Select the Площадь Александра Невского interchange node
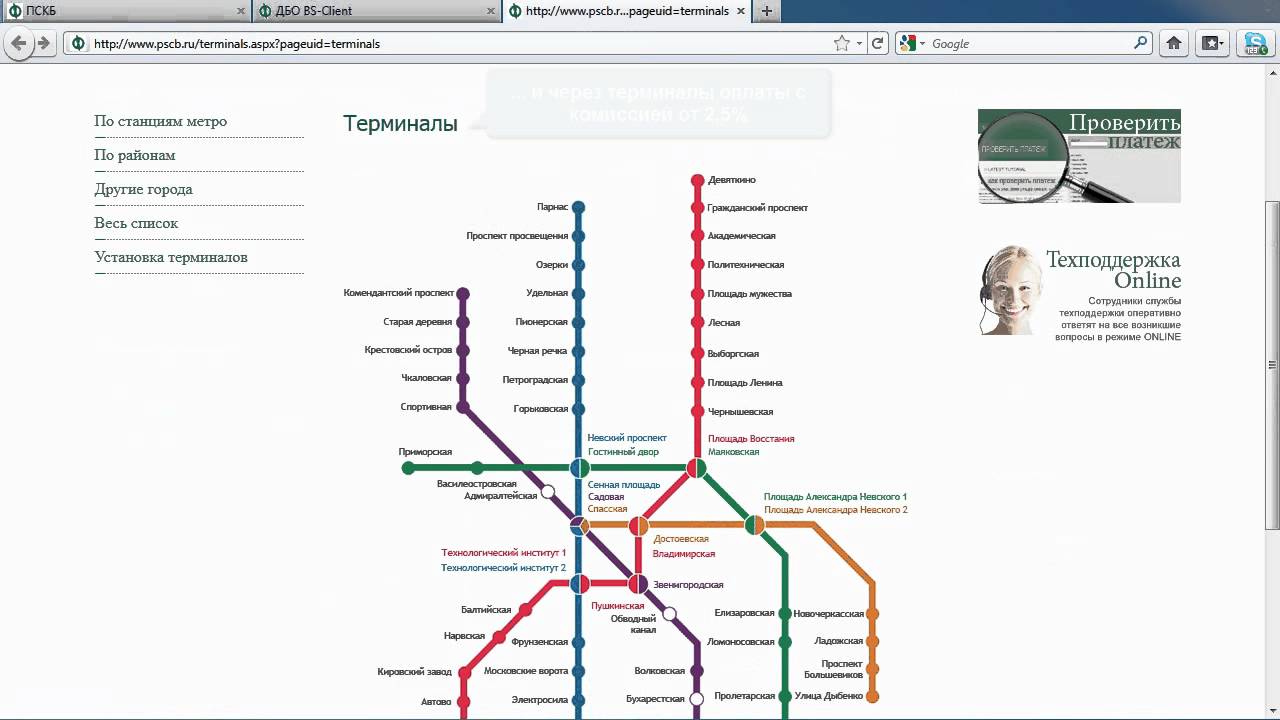This screenshot has width=1280, height=720. coord(755,525)
